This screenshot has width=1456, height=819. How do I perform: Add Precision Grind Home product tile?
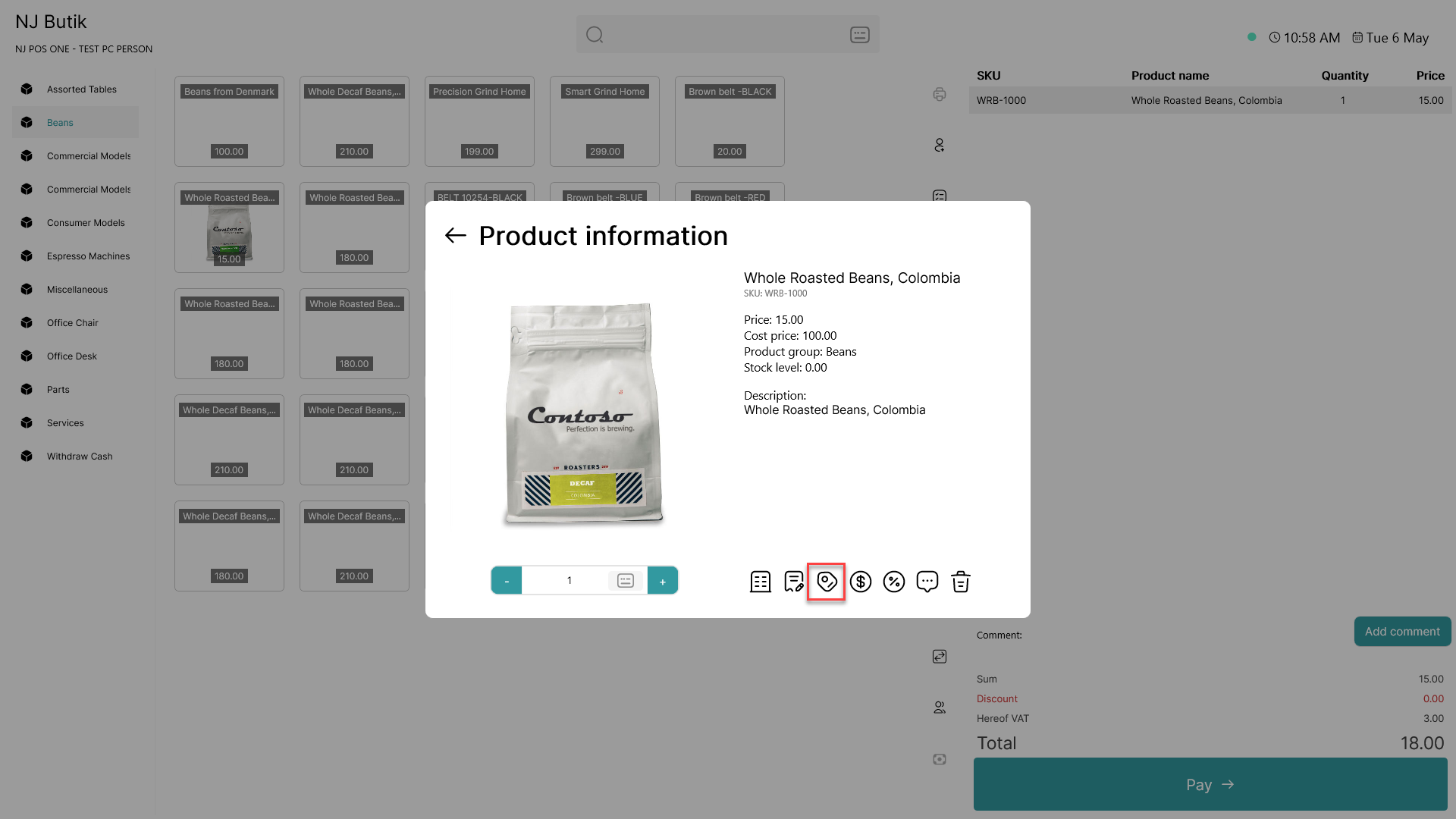pos(479,121)
